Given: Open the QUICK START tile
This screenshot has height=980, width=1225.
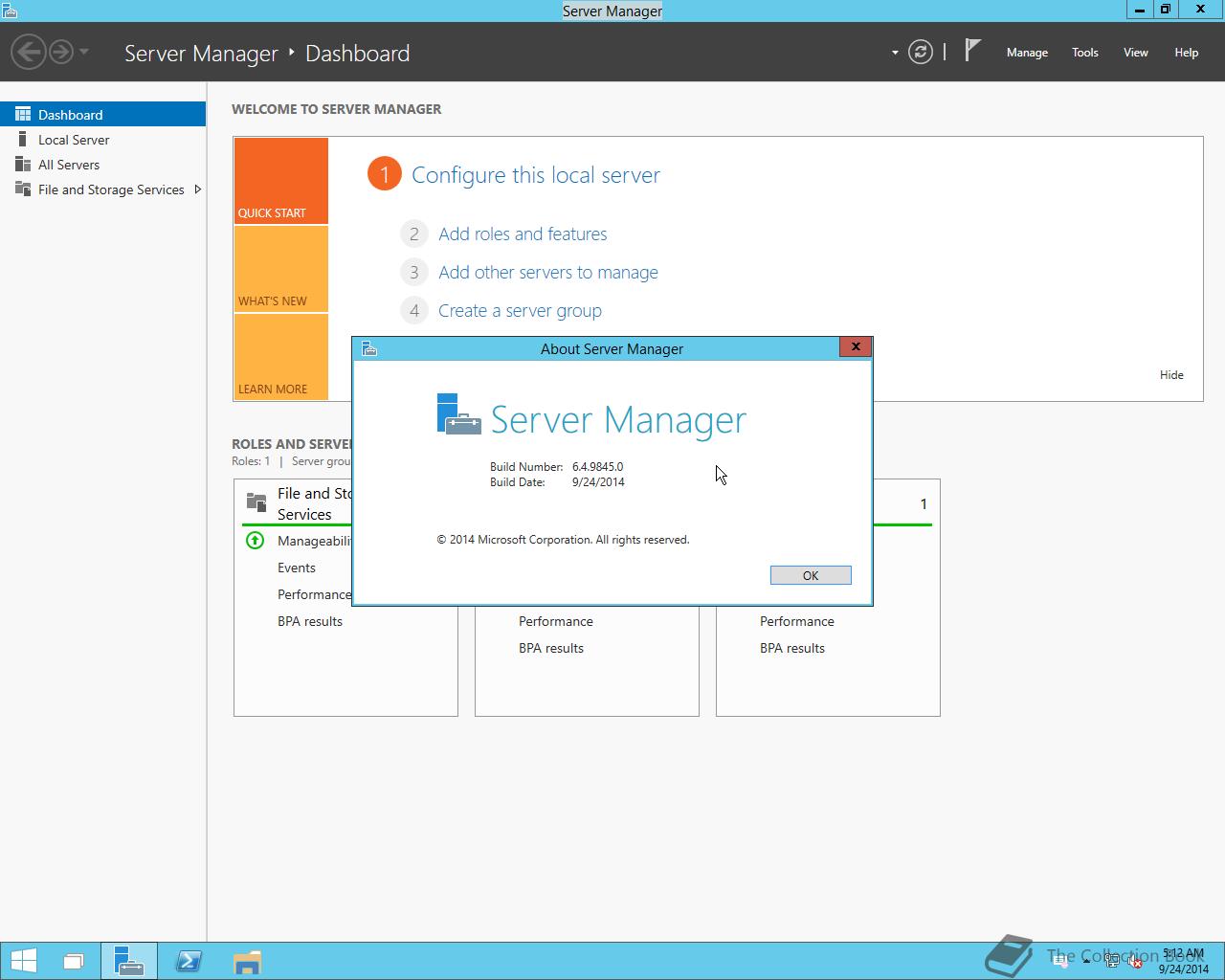Looking at the screenshot, I should click(281, 181).
